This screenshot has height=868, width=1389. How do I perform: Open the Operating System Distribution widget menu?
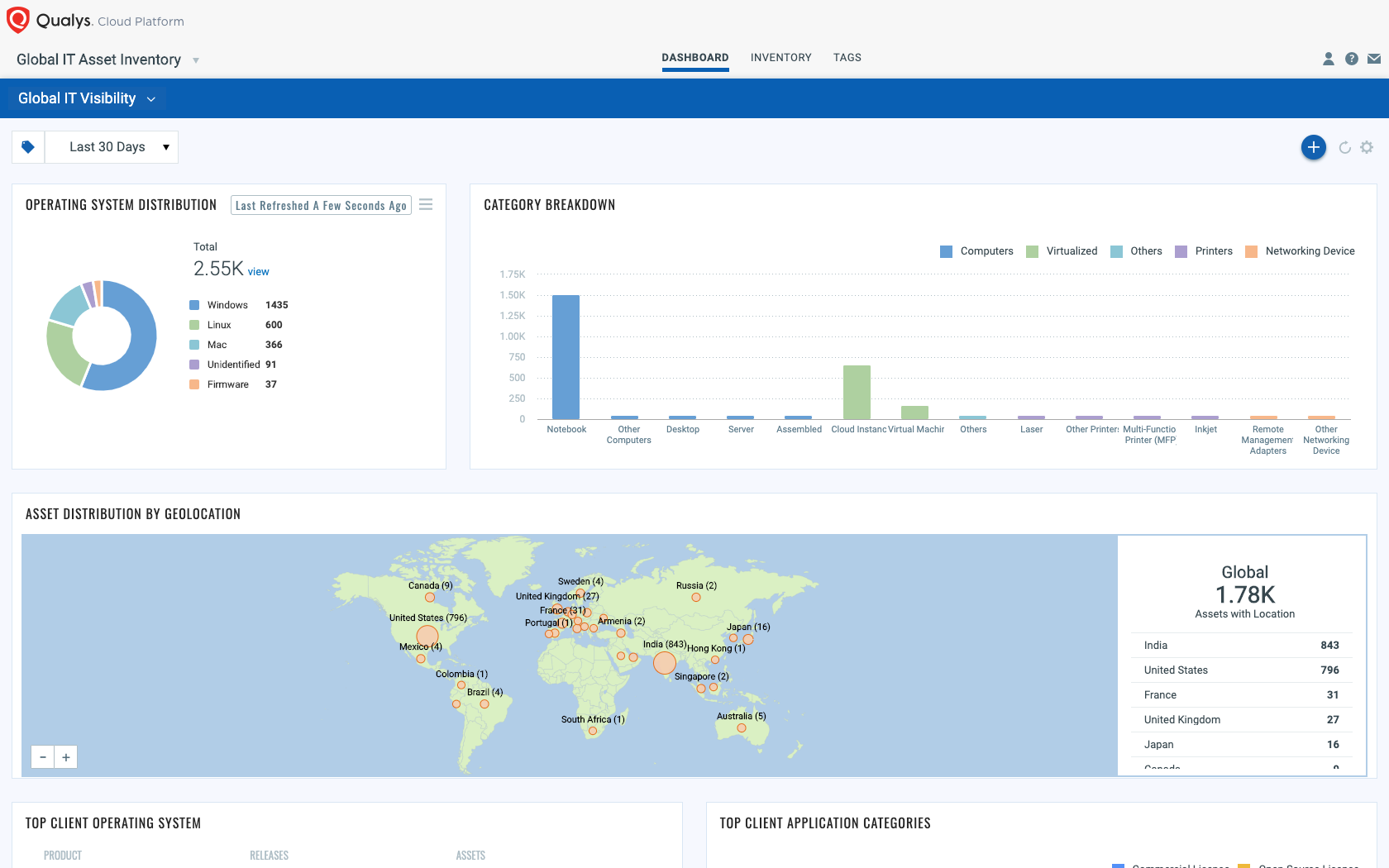coord(426,204)
